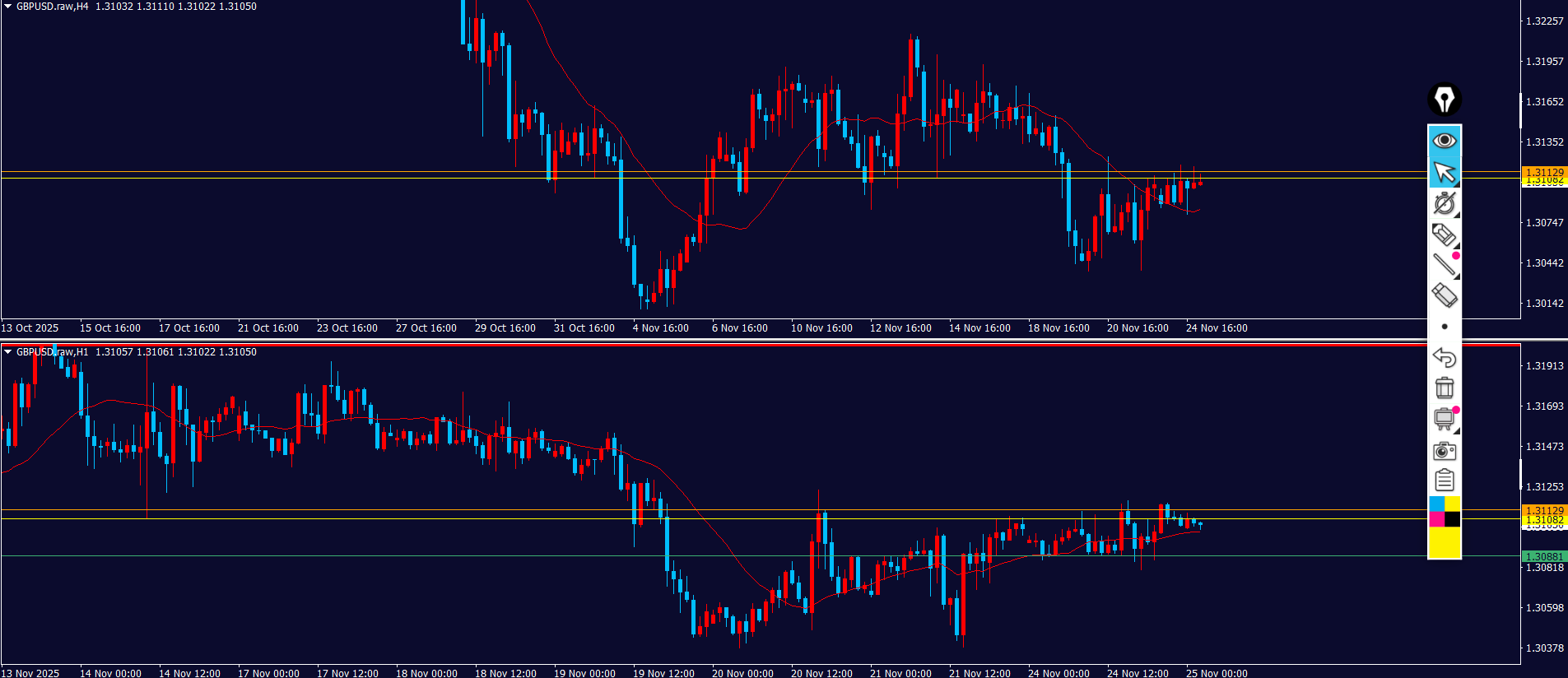
Task: Click the clipboard icon
Action: [x=1444, y=481]
